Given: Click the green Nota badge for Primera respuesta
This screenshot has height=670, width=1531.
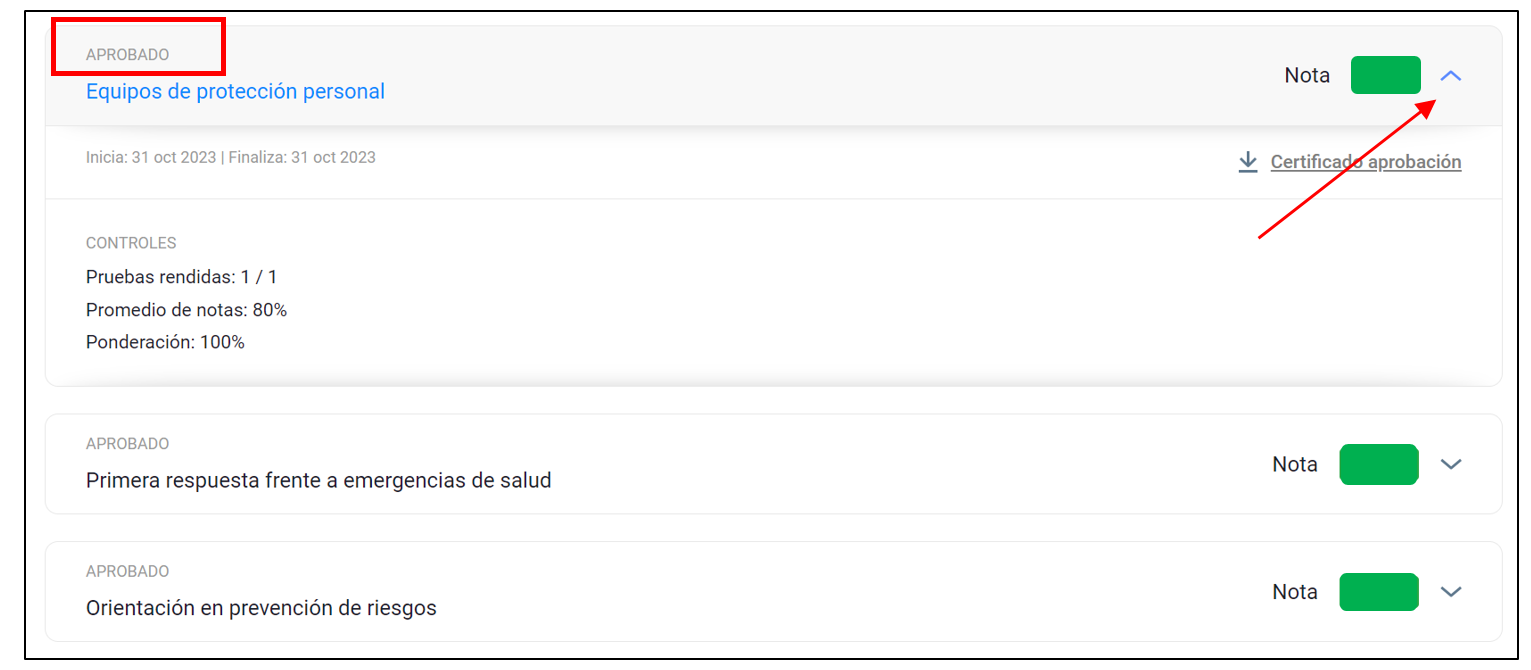Looking at the screenshot, I should 1379,464.
